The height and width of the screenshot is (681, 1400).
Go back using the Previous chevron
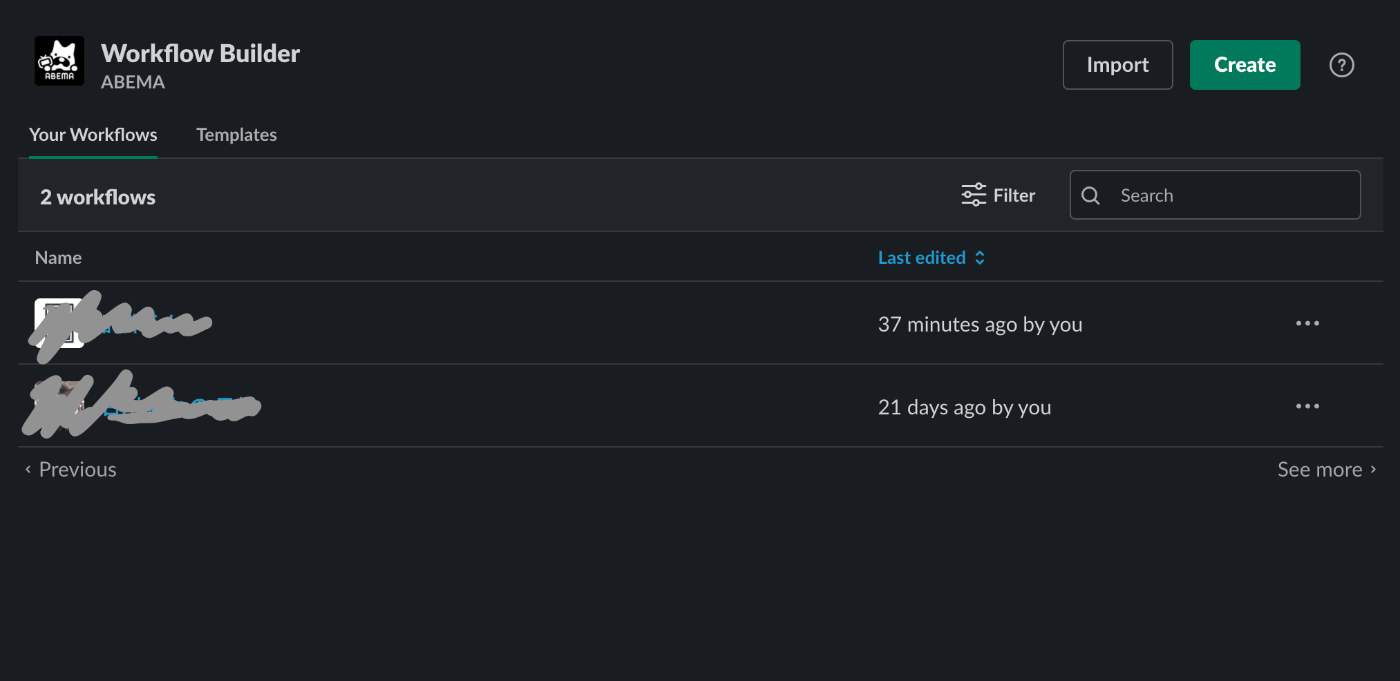70,469
